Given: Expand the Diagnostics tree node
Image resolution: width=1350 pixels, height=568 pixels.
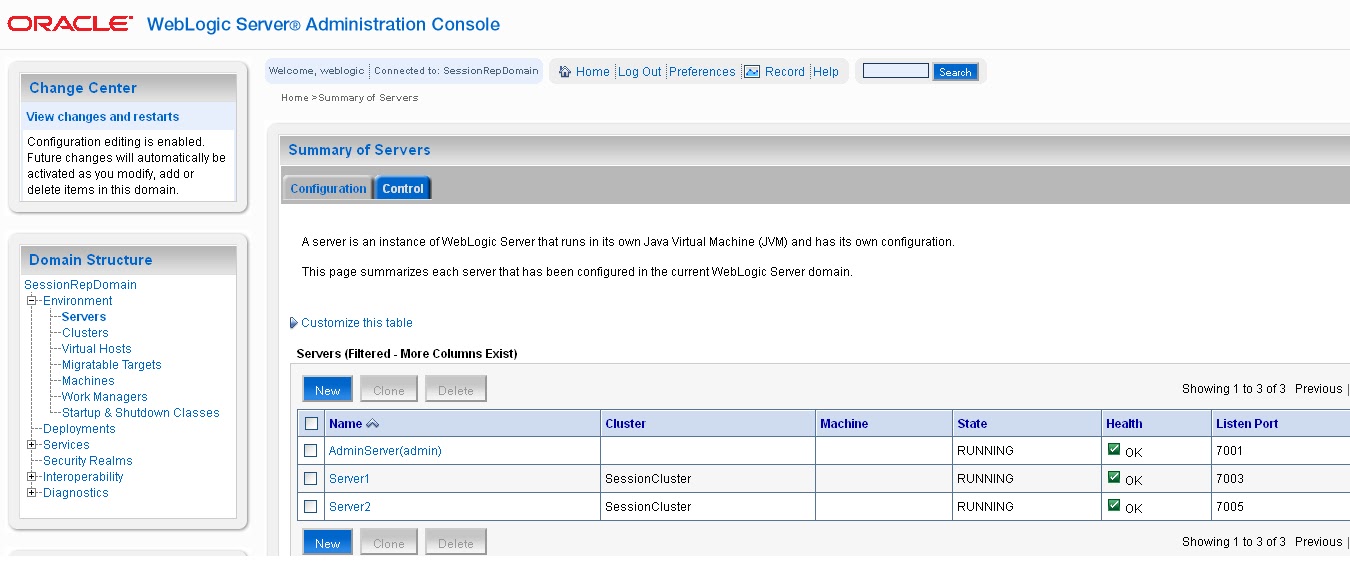Looking at the screenshot, I should [32, 493].
